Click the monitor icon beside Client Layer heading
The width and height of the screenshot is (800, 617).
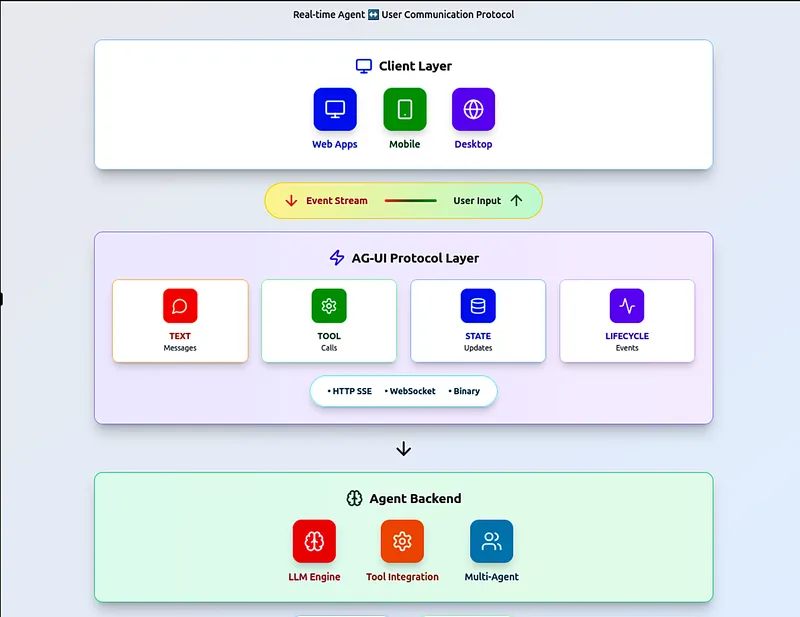(x=364, y=66)
